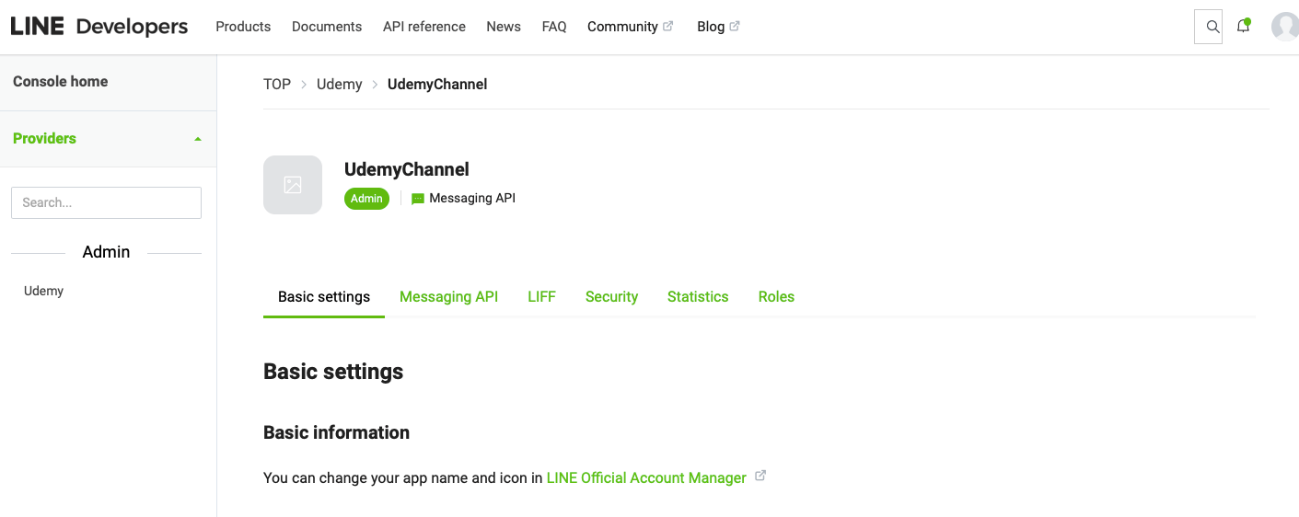The image size is (1299, 517).
Task: Click the LINE Developers logo
Action: coord(99,27)
